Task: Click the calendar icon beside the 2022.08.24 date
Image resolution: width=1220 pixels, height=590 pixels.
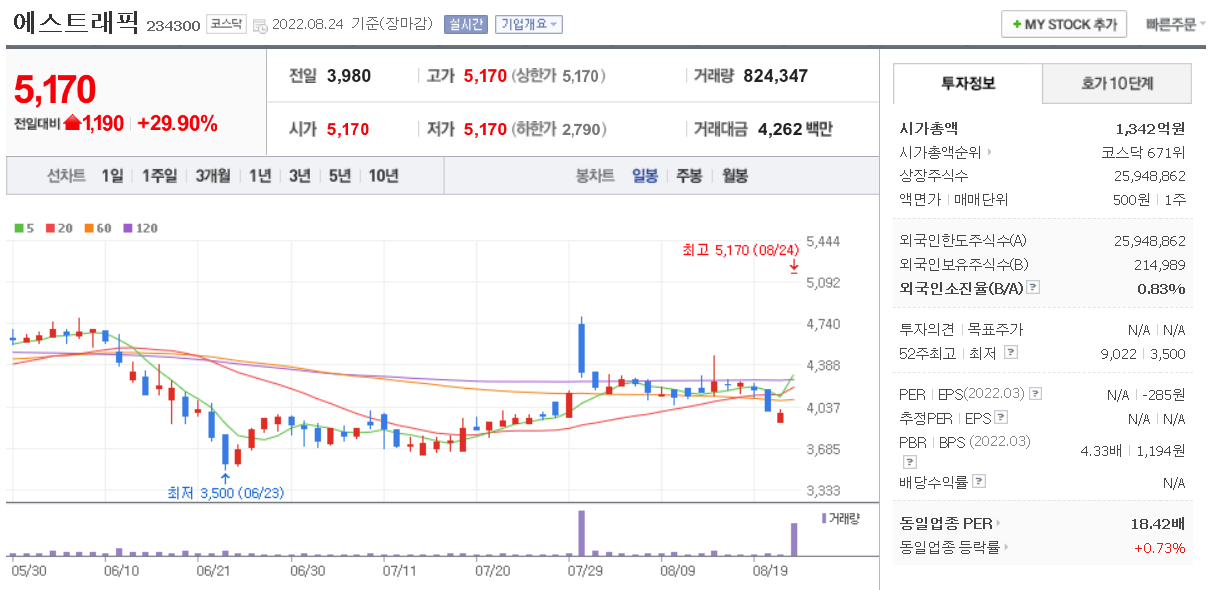Action: 260,25
